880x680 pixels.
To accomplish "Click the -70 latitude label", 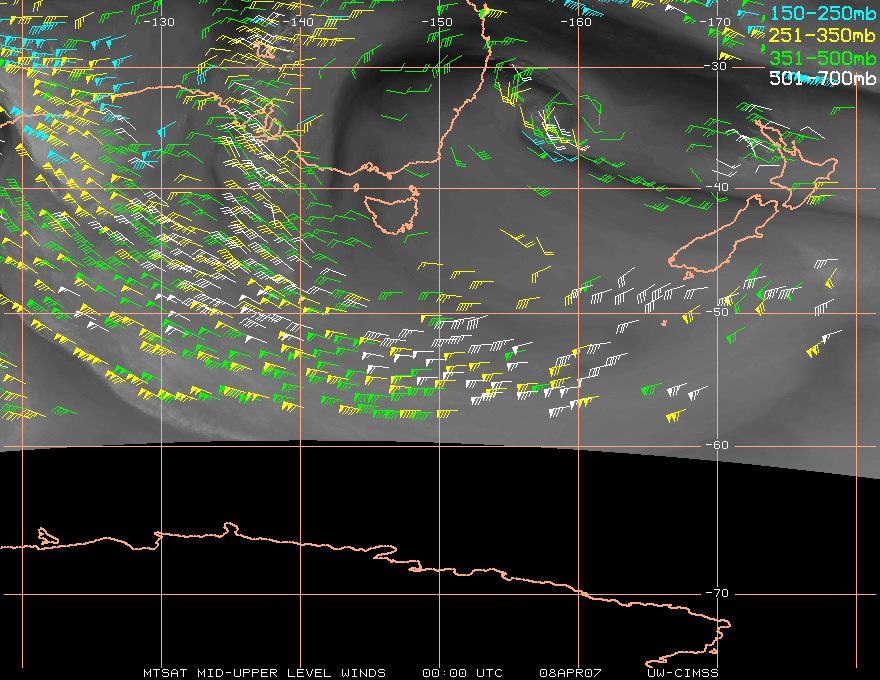I will (x=717, y=593).
